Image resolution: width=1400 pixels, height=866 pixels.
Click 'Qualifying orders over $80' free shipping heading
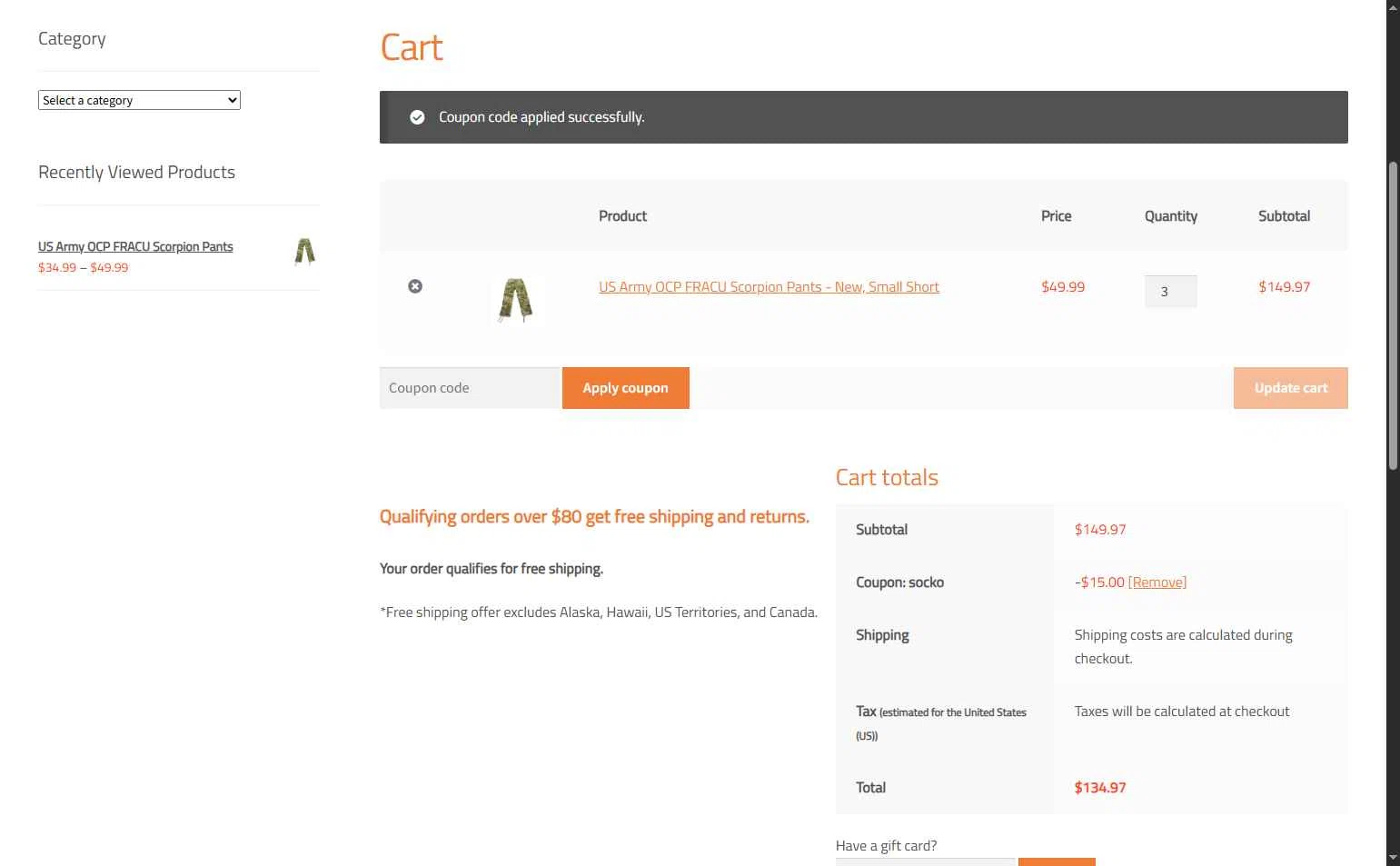[594, 517]
